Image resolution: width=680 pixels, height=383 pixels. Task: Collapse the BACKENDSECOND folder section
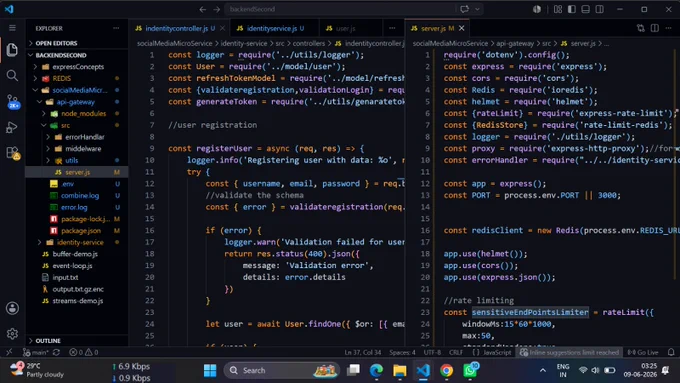click(x=61, y=55)
